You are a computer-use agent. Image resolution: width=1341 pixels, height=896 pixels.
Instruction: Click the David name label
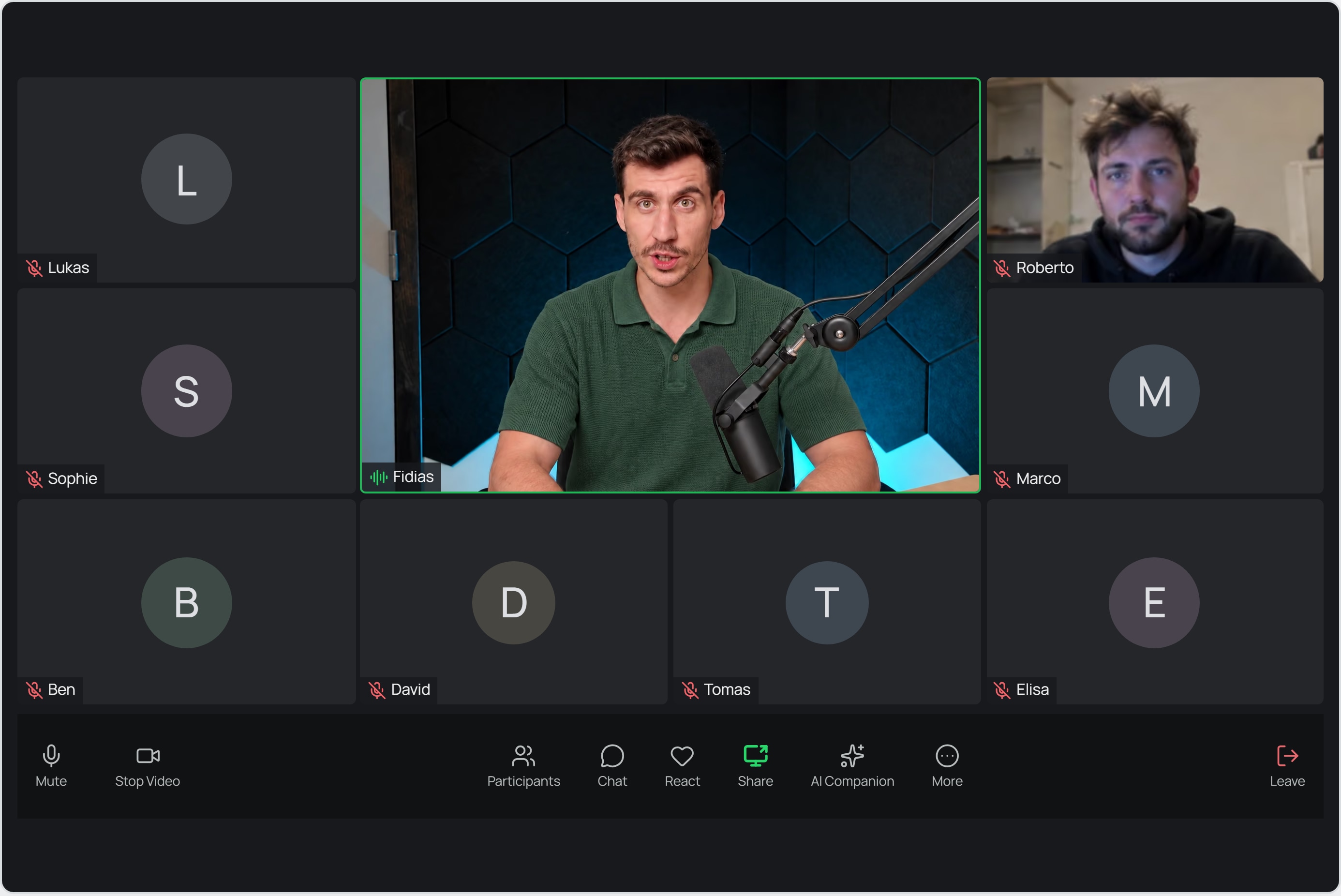(410, 689)
